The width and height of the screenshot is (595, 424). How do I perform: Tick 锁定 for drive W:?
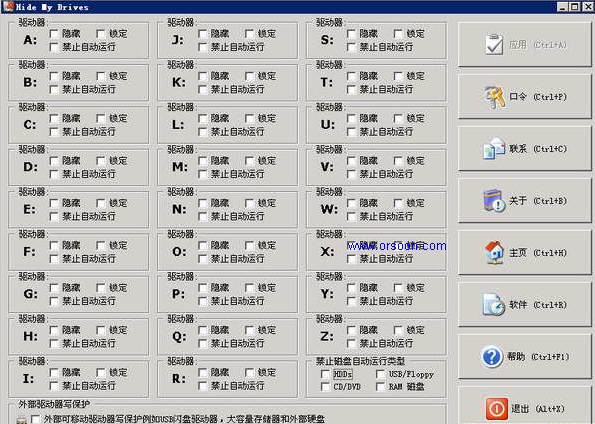point(398,203)
